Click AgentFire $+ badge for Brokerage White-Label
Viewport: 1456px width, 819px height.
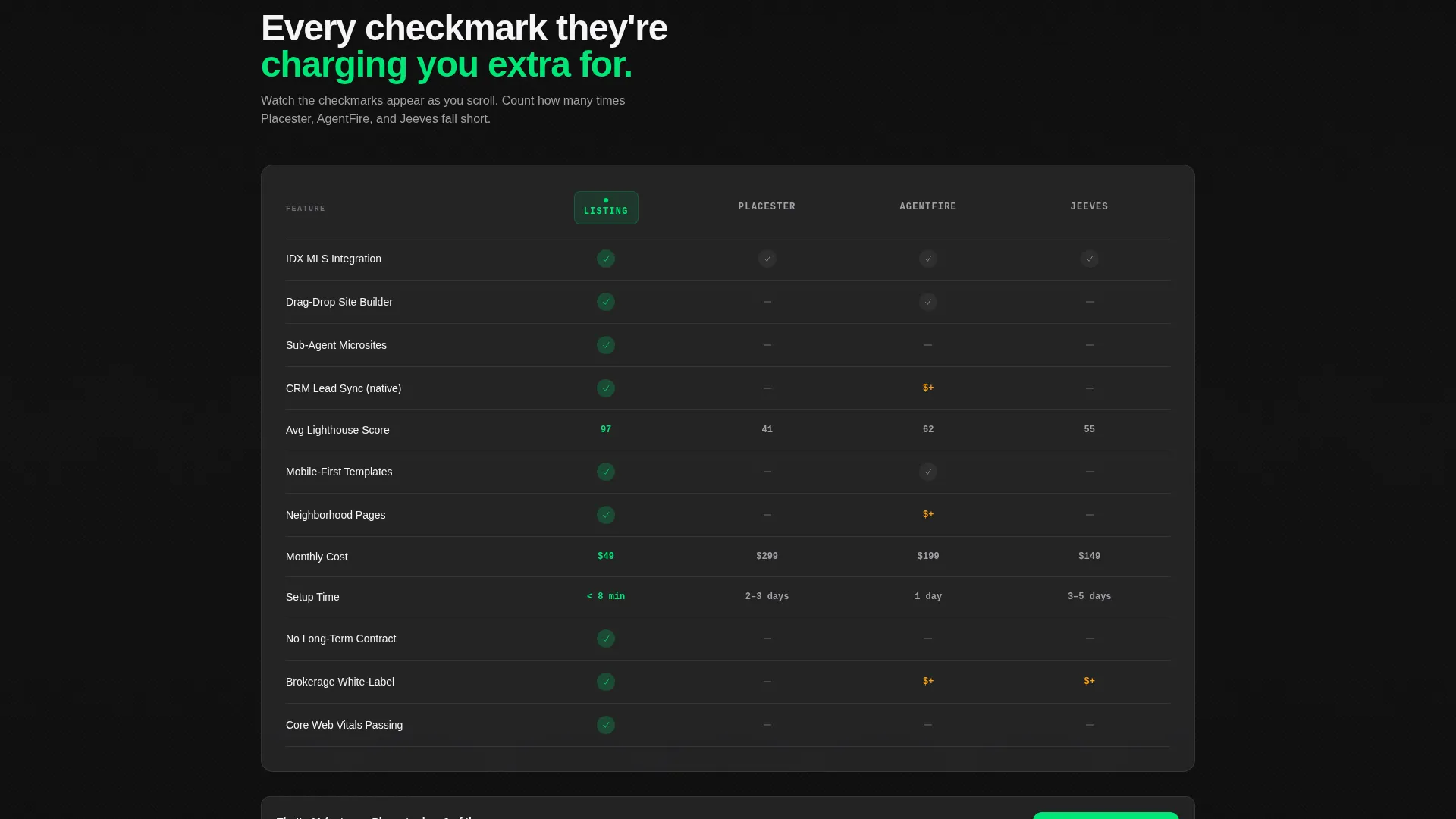click(x=928, y=681)
